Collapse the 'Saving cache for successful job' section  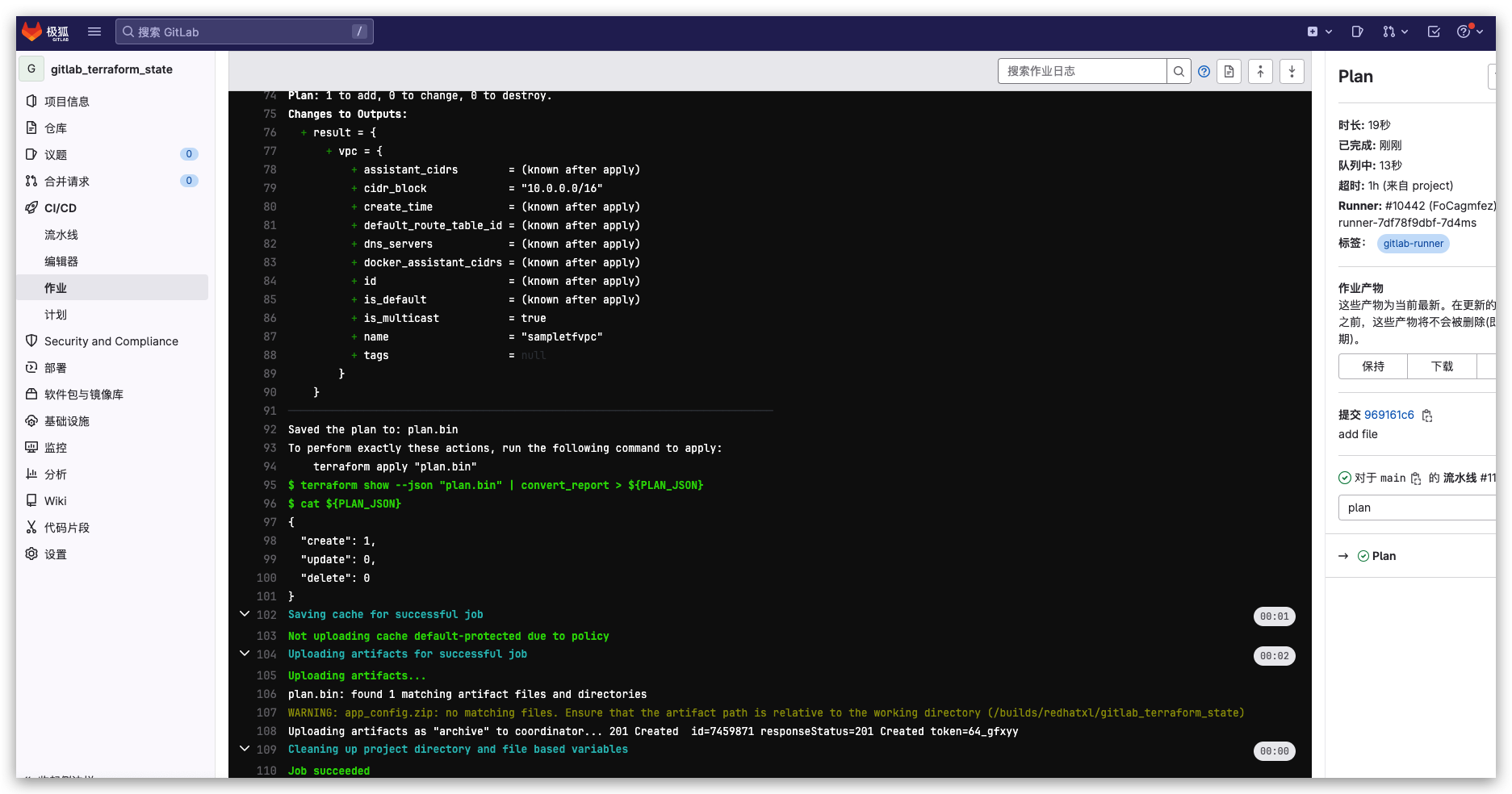(245, 614)
